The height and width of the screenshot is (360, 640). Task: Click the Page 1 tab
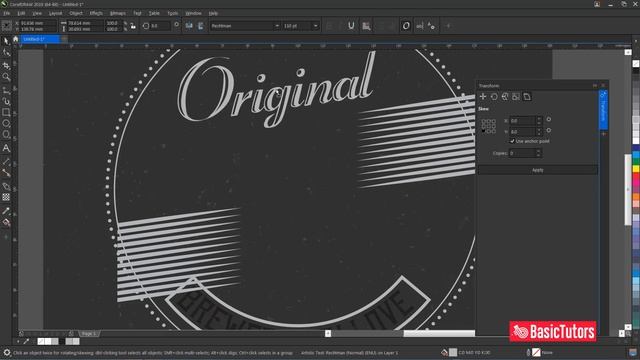[89, 333]
